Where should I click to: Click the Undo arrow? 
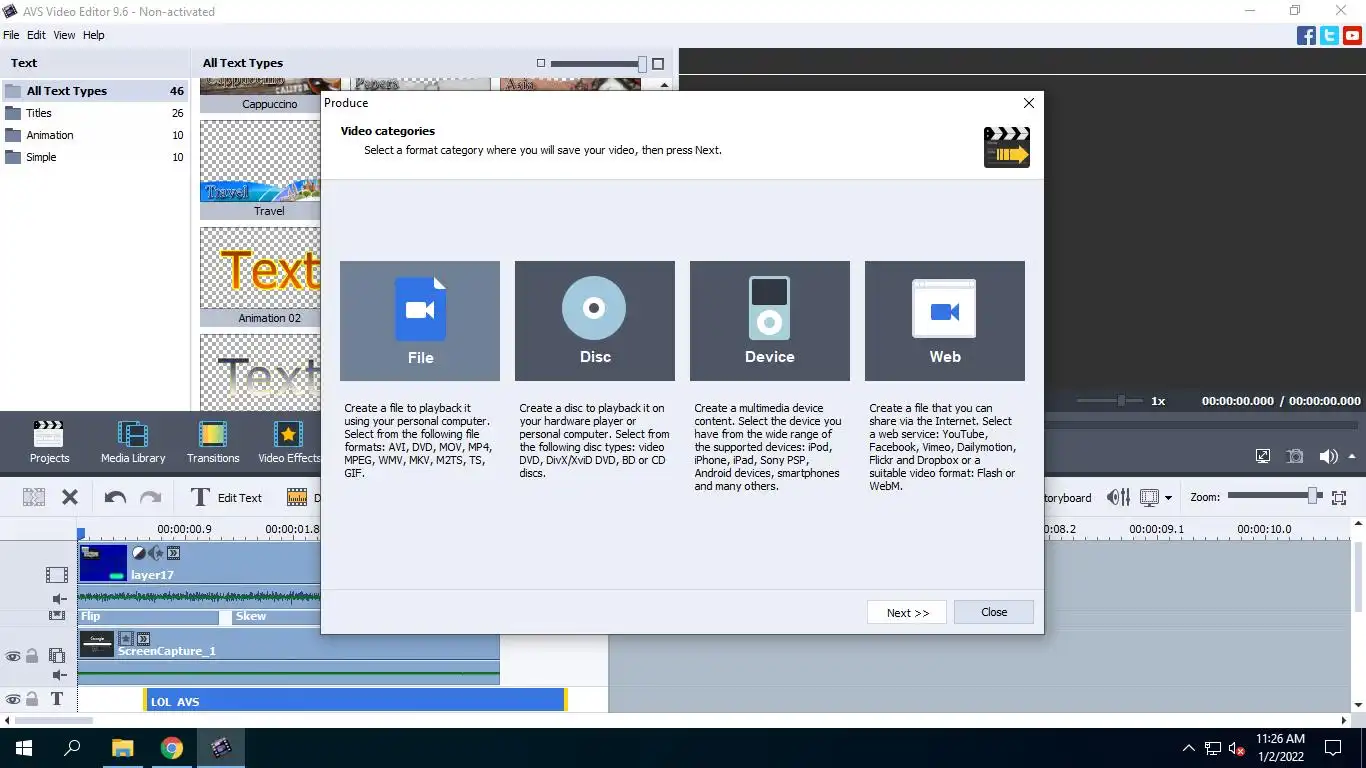click(115, 497)
